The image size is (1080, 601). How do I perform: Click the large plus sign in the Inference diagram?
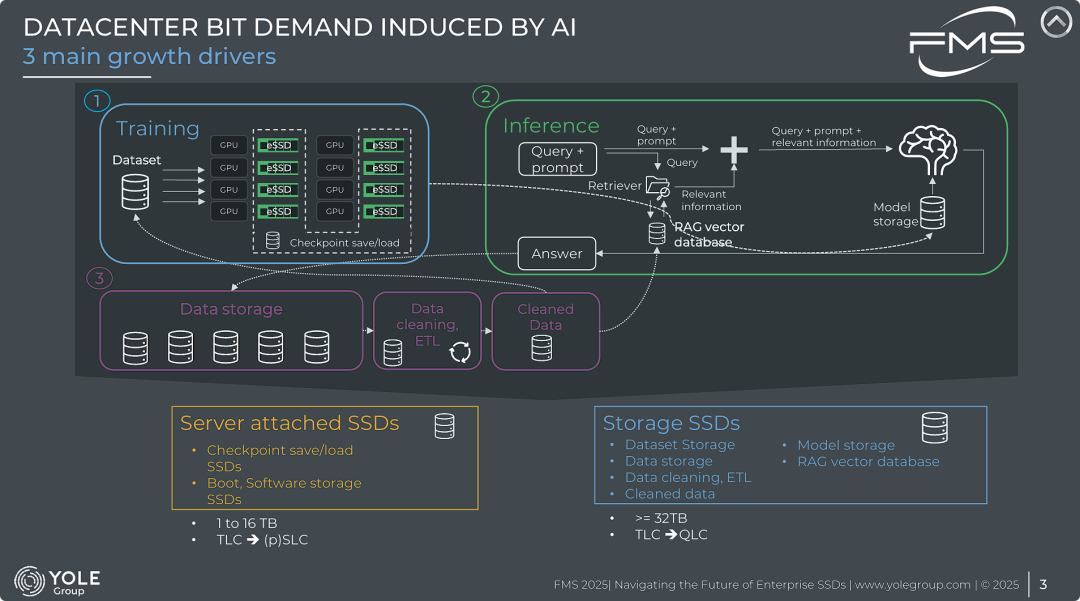pyautogui.click(x=734, y=149)
